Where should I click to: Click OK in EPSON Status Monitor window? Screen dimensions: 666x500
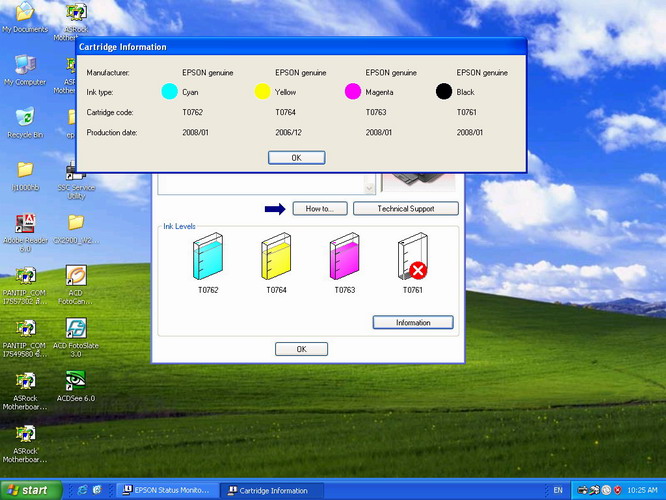point(301,349)
